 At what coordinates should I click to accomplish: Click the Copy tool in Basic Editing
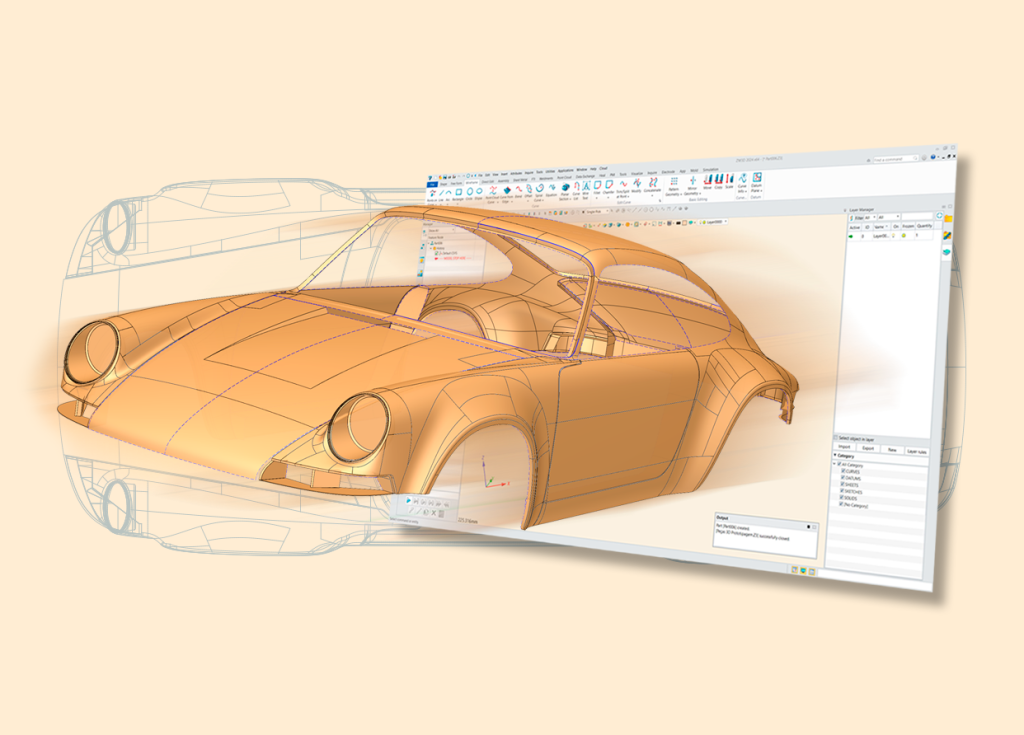[x=718, y=181]
